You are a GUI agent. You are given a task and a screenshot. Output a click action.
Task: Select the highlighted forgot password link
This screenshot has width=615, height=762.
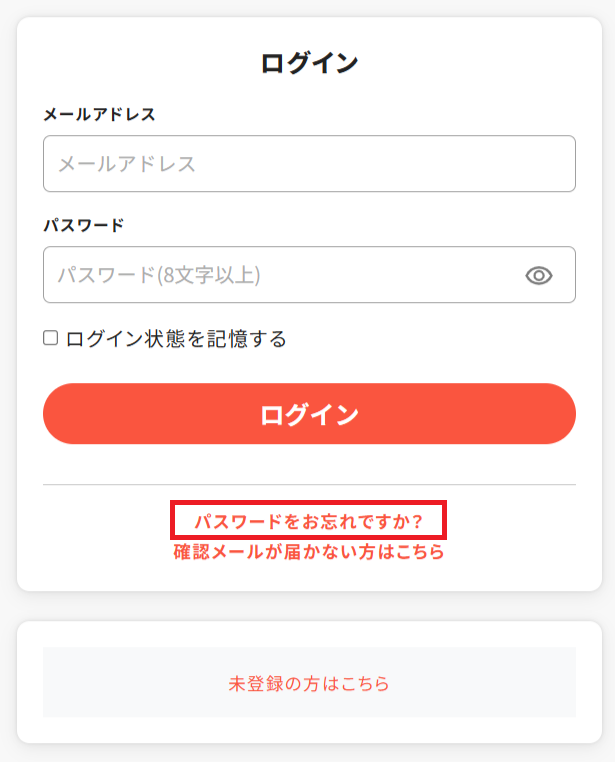pos(308,522)
